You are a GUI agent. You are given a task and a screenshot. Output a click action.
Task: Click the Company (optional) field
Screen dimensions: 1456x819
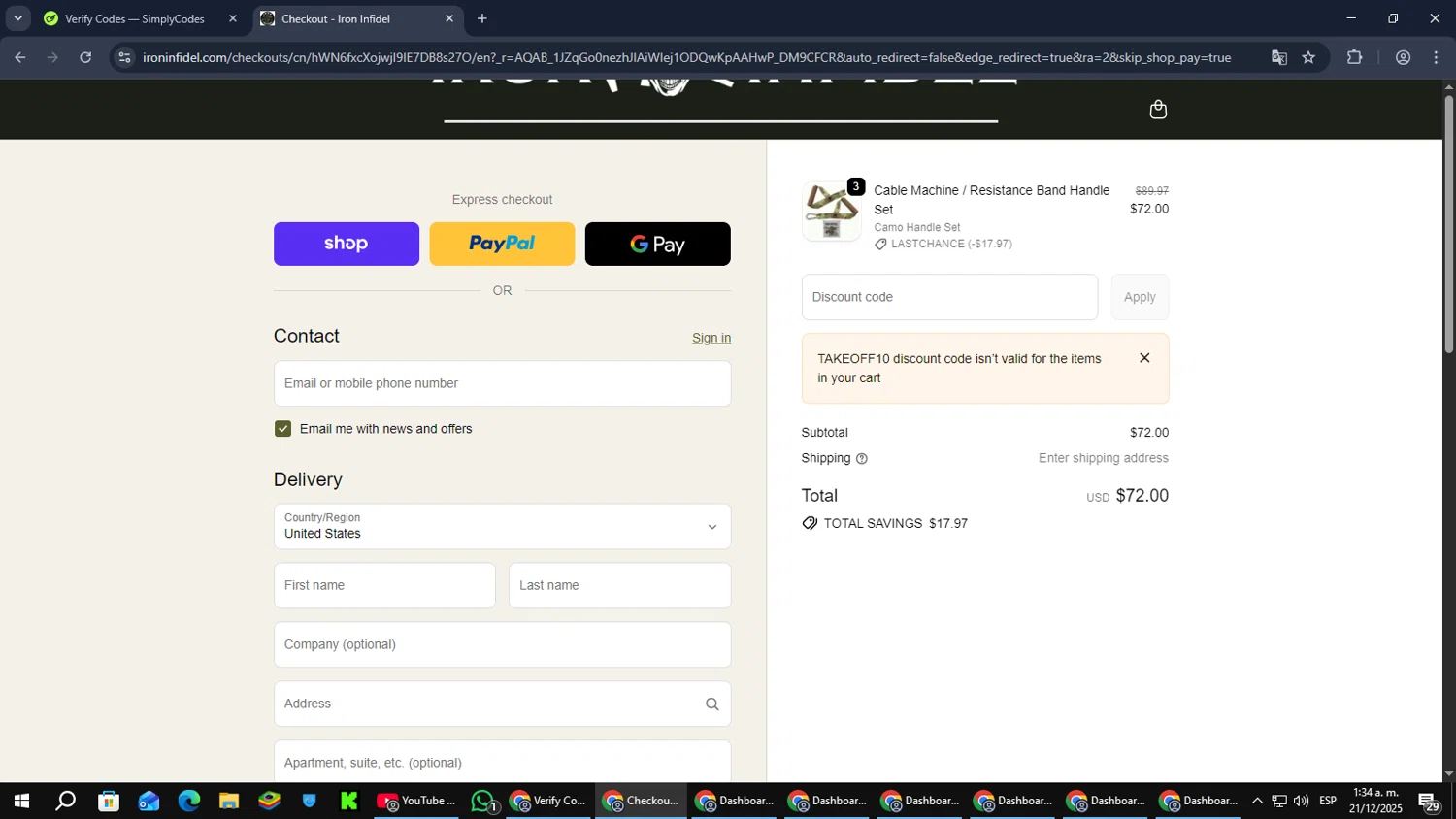[502, 644]
